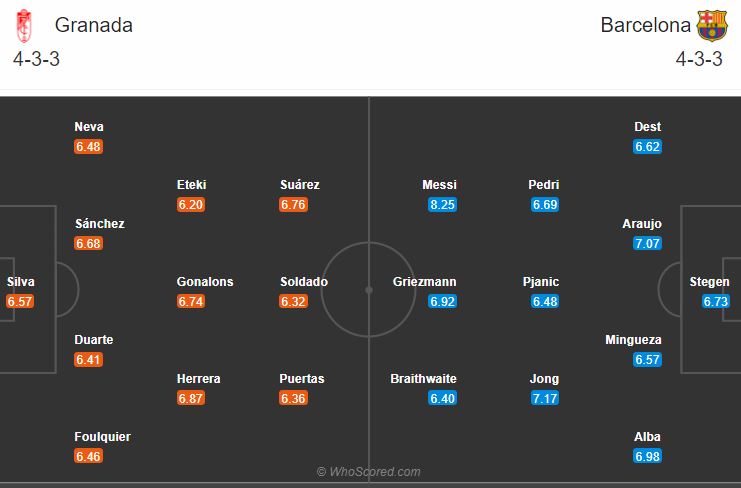Select Neva's 6.48 rating badge

click(88, 146)
